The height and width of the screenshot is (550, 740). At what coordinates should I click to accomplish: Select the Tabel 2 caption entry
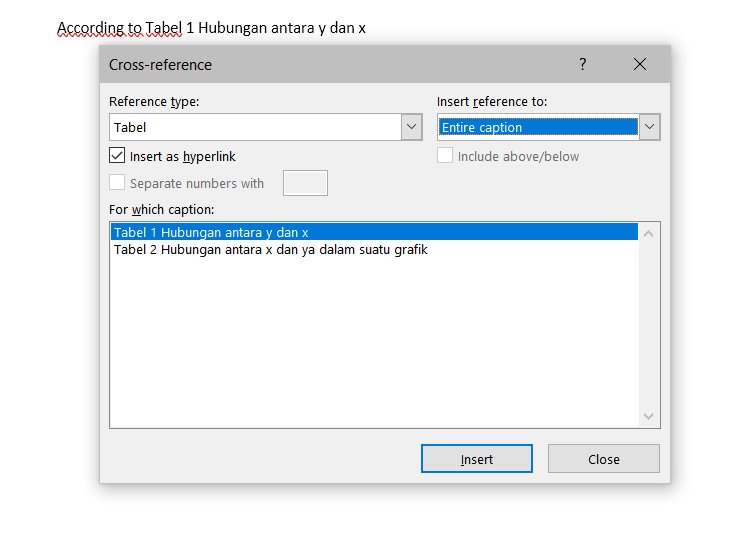(270, 249)
